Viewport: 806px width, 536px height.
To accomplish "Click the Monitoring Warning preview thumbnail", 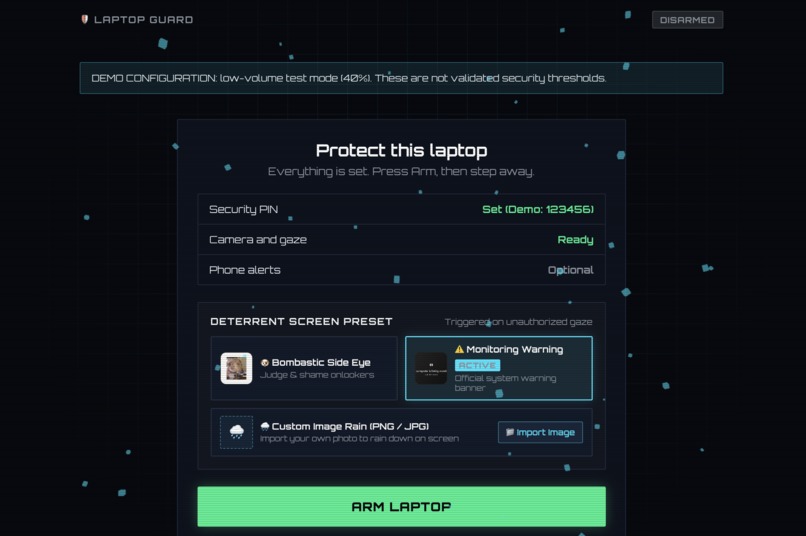I will 431,368.
